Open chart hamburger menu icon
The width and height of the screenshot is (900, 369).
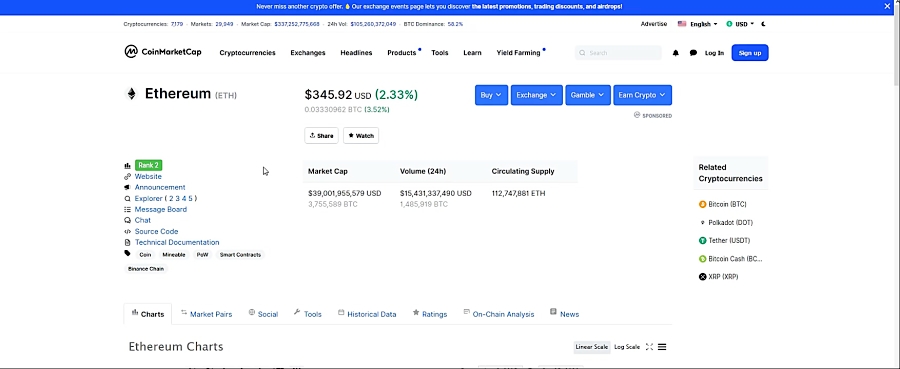coord(662,347)
